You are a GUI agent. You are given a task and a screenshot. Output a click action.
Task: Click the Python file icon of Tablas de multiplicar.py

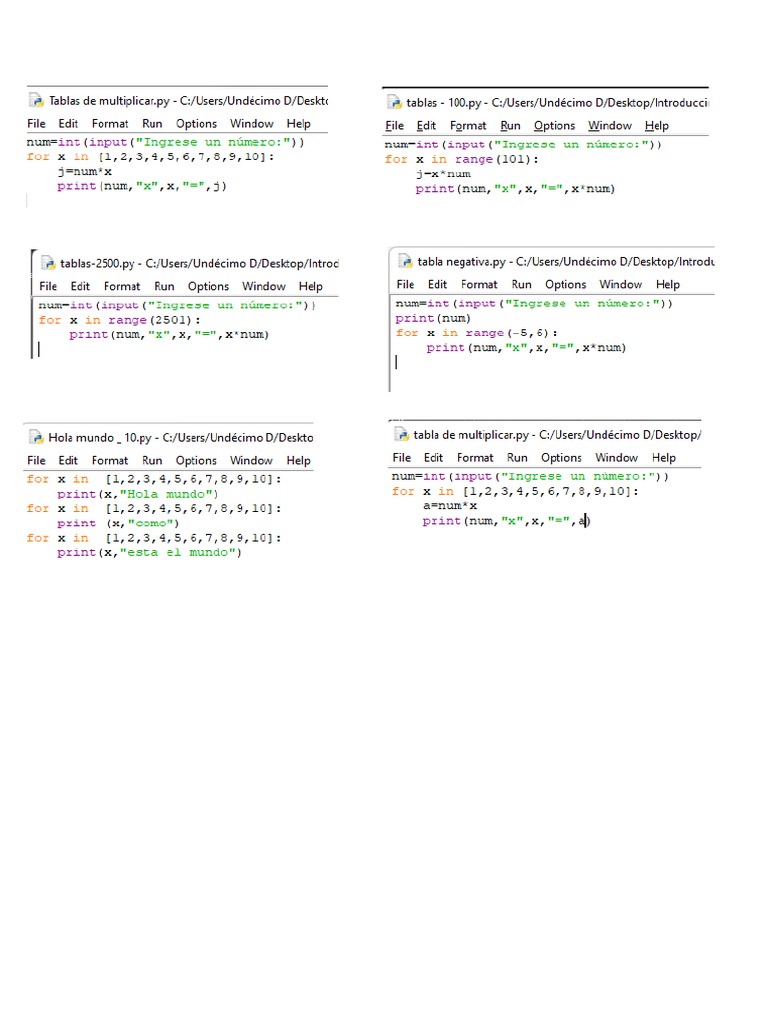click(x=36, y=101)
